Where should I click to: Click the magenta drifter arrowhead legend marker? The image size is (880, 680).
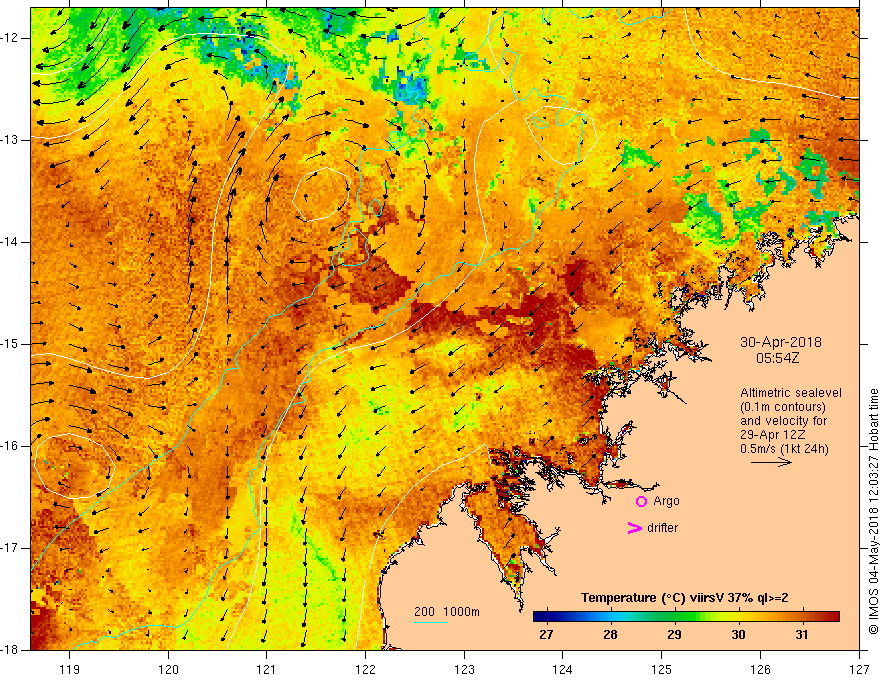(x=635, y=528)
